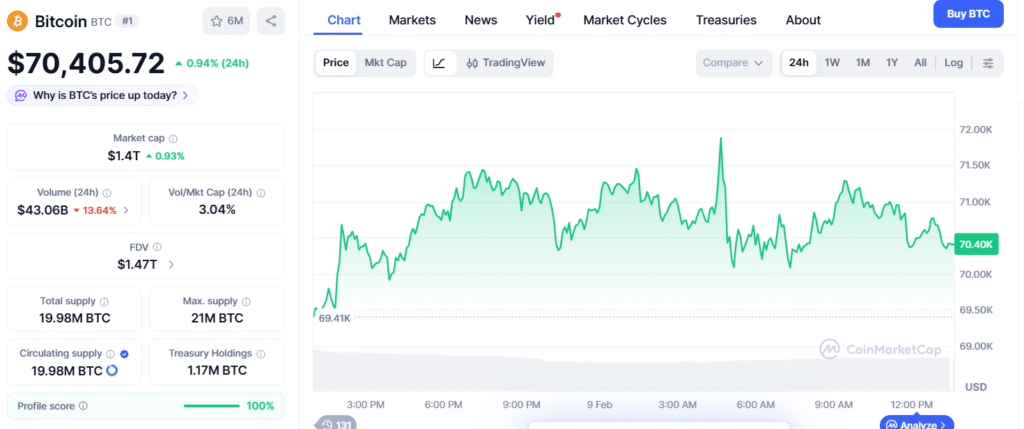The width and height of the screenshot is (1024, 429).
Task: Select 1Y time range
Action: pos(892,63)
